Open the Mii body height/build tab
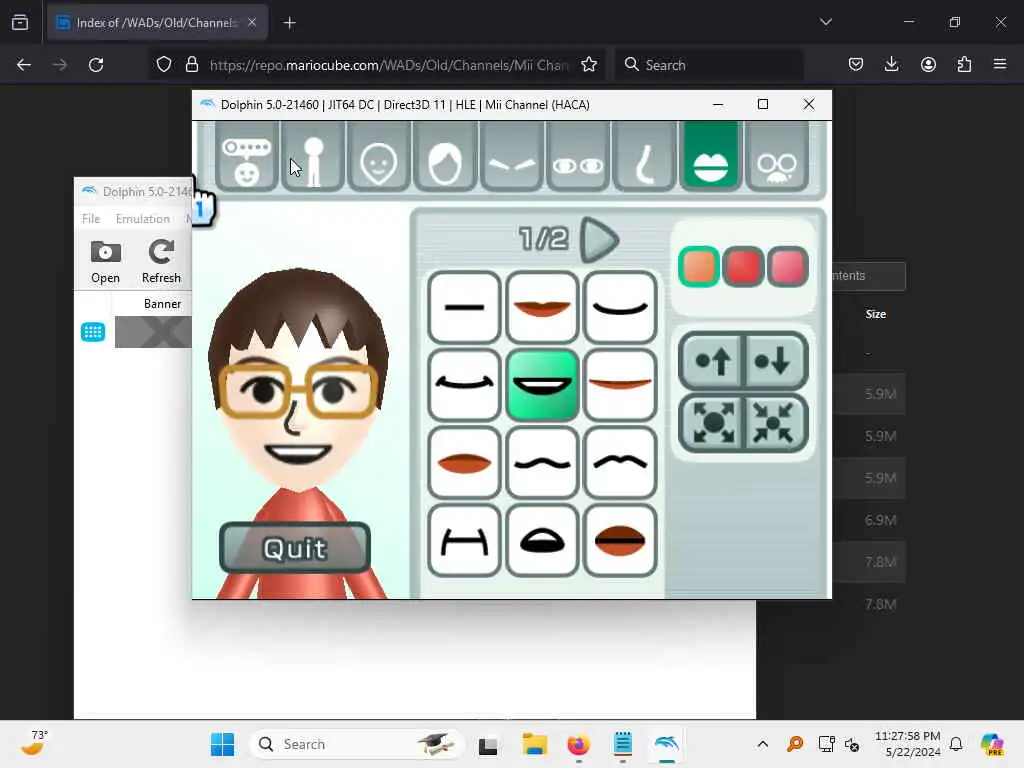1024x768 pixels. tap(313, 157)
